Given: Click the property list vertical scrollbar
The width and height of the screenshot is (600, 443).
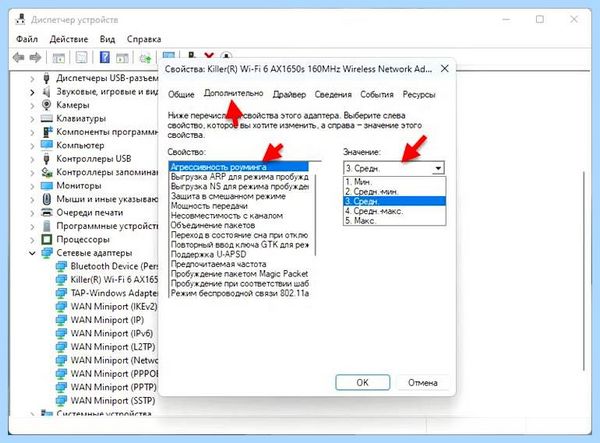Looking at the screenshot, I should click(316, 215).
